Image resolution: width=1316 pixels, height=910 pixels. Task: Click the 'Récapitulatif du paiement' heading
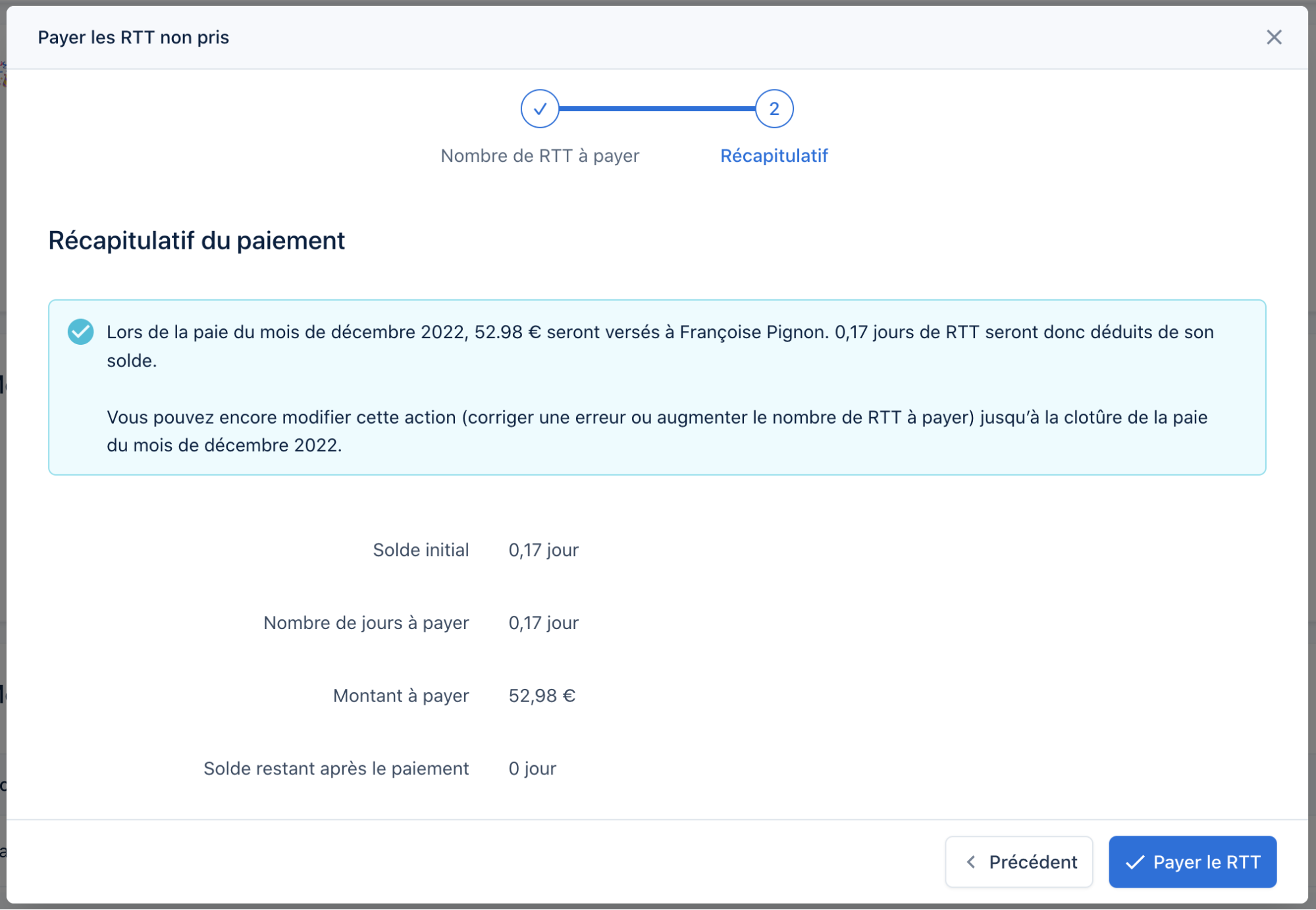pyautogui.click(x=196, y=241)
